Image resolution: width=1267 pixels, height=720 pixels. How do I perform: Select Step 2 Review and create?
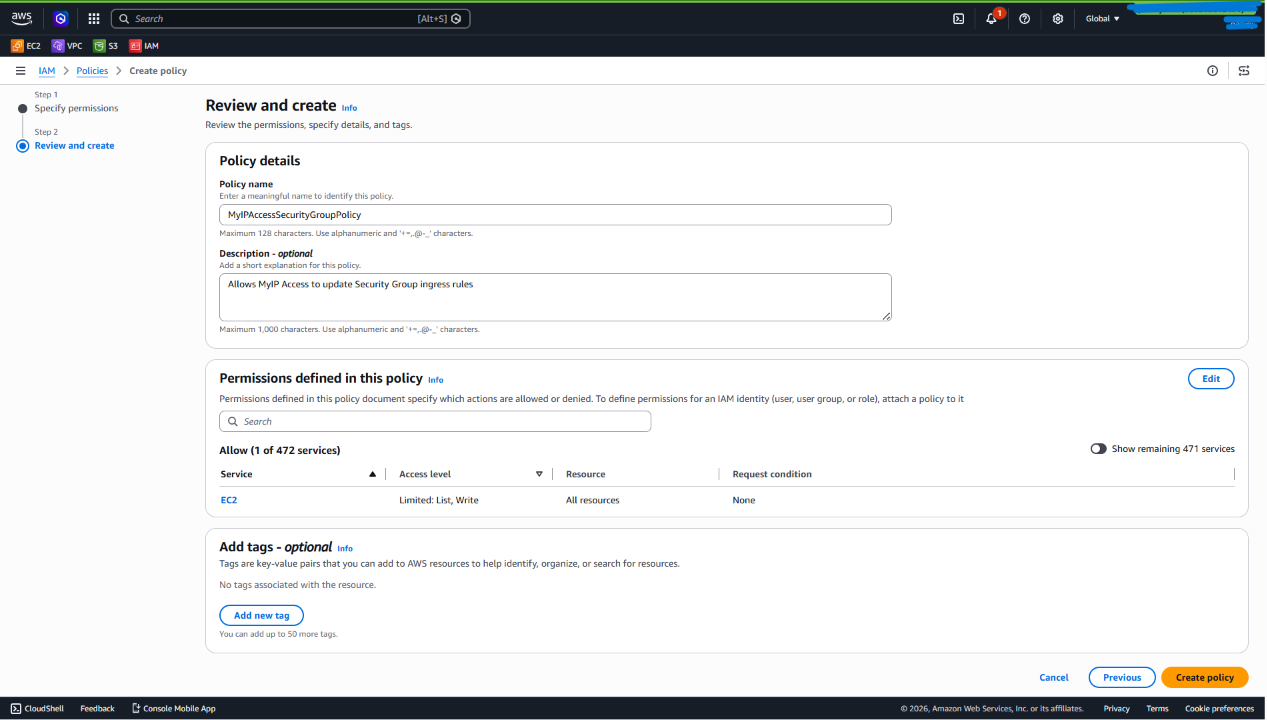click(74, 146)
